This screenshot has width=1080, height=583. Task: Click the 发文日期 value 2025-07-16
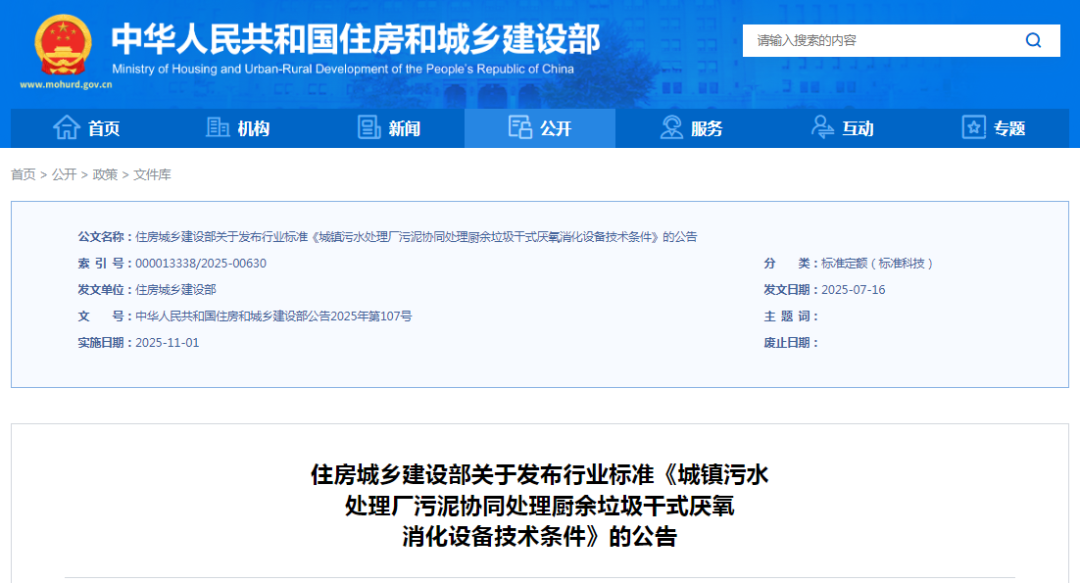click(x=853, y=290)
